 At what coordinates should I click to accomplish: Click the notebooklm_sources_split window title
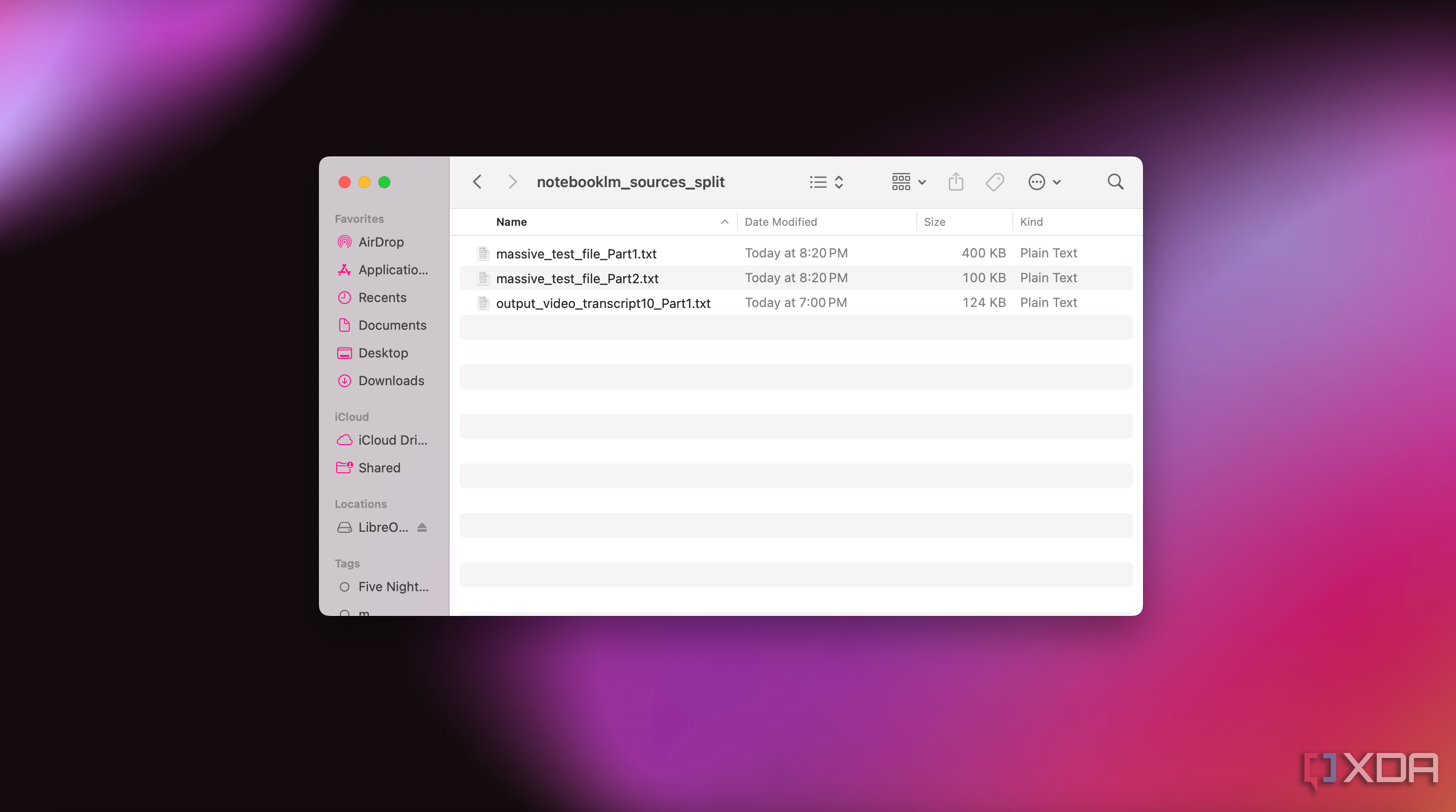pyautogui.click(x=630, y=182)
